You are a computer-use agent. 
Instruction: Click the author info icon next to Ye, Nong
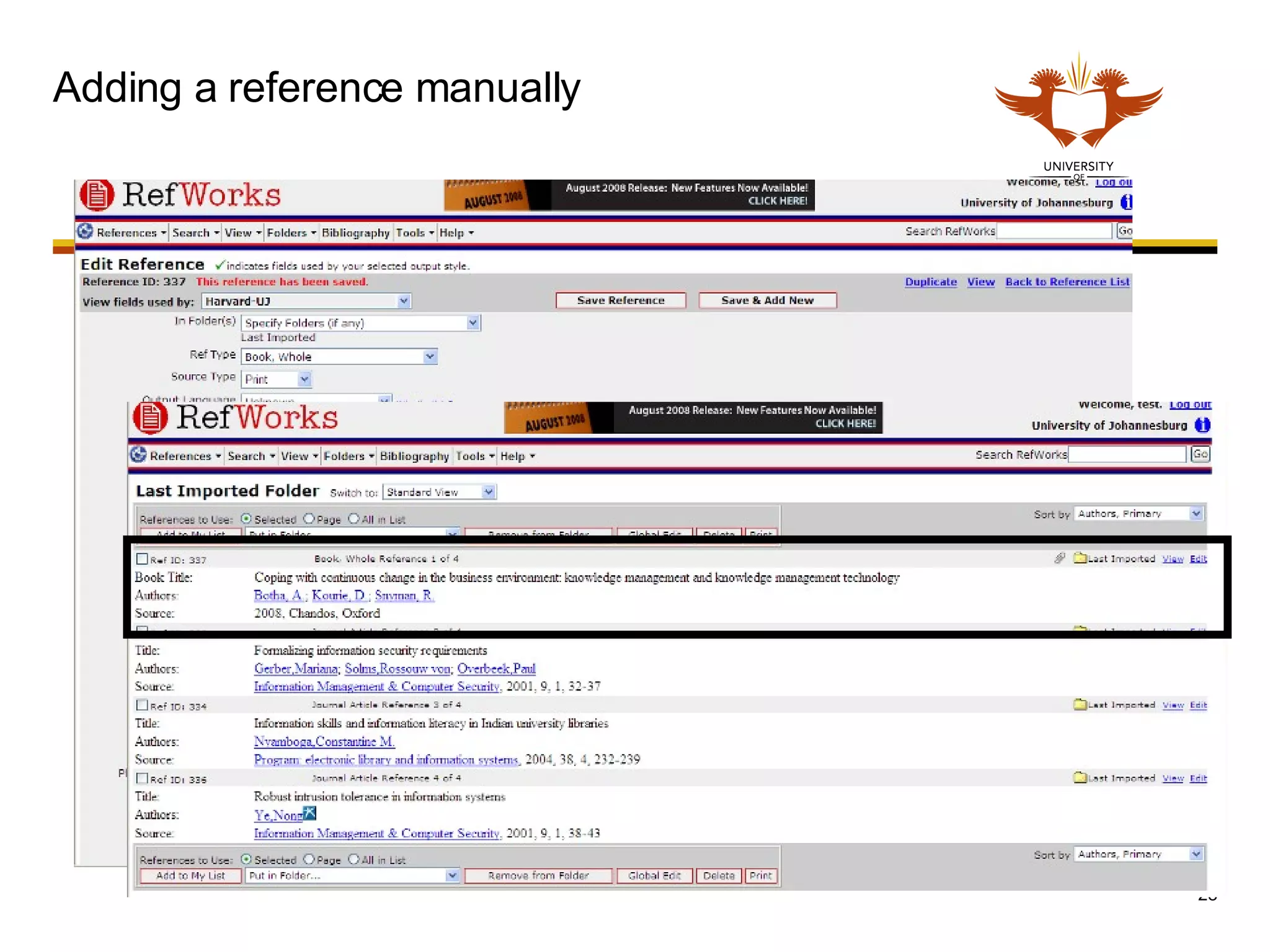[x=309, y=813]
